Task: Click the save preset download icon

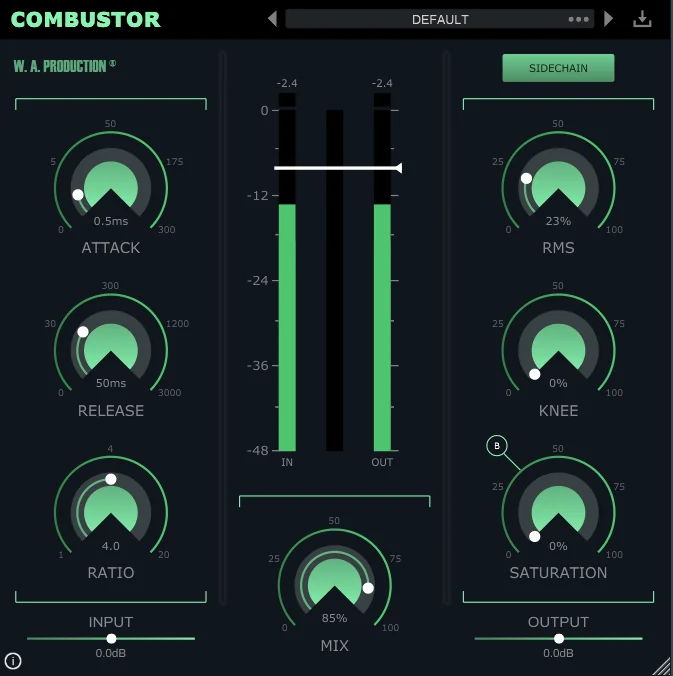Action: point(642,19)
